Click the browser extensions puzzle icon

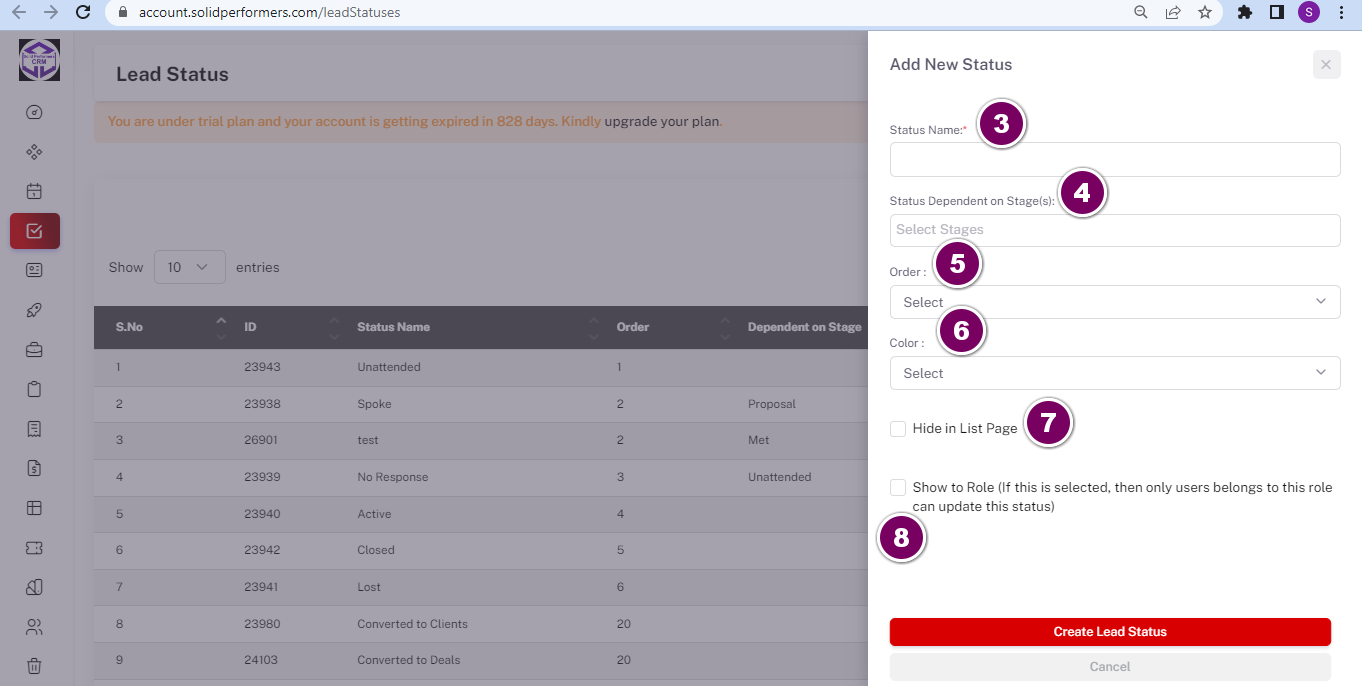(x=1245, y=13)
